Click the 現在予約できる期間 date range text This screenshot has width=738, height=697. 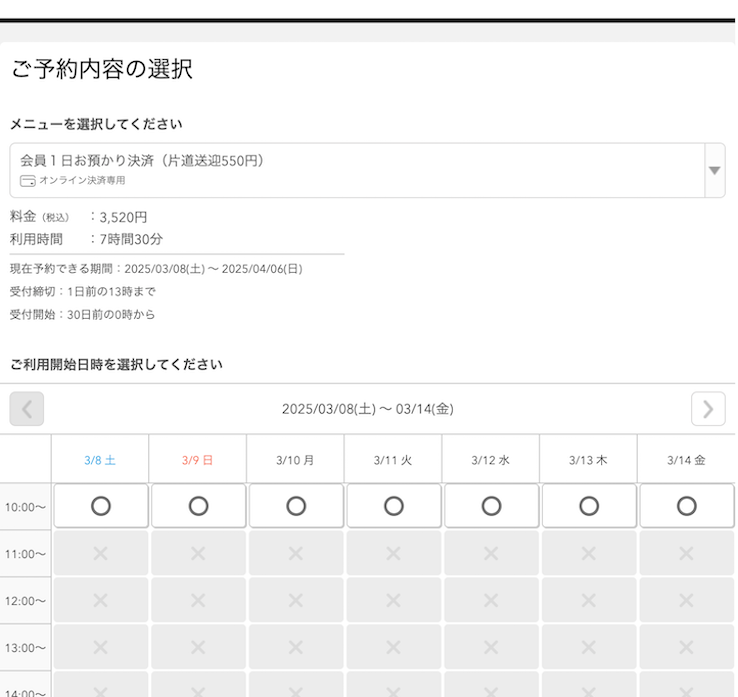click(x=156, y=269)
